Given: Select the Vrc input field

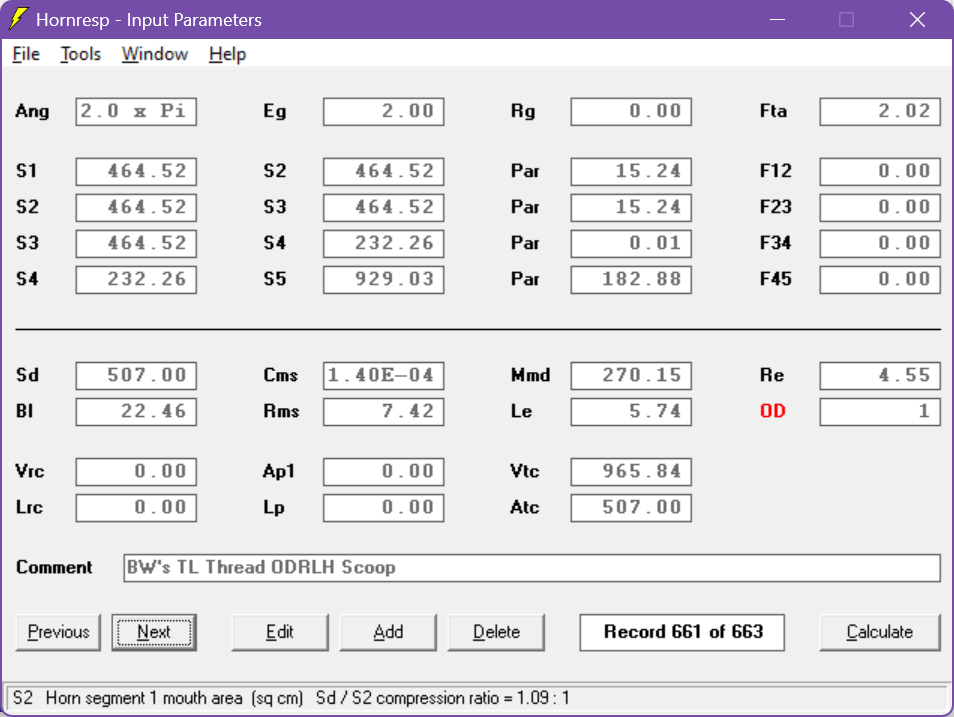Looking at the screenshot, I should point(136,472).
